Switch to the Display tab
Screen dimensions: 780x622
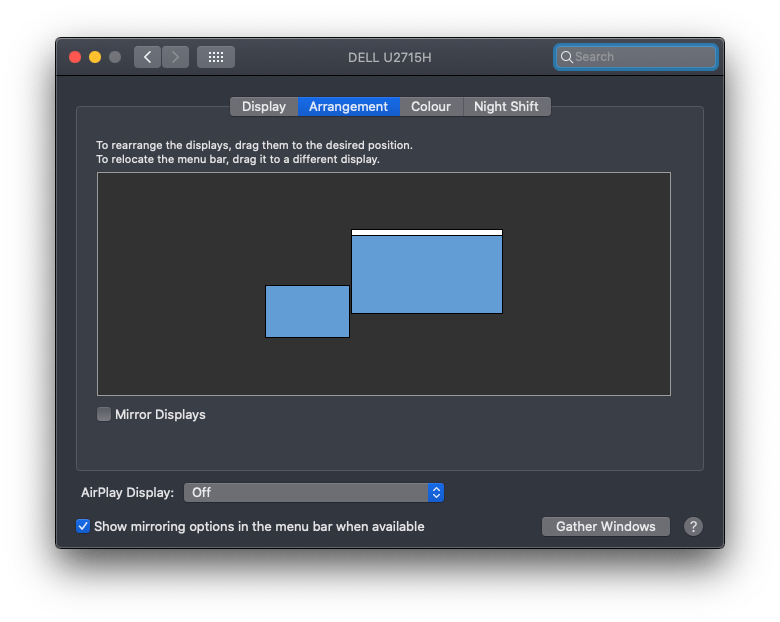(264, 106)
